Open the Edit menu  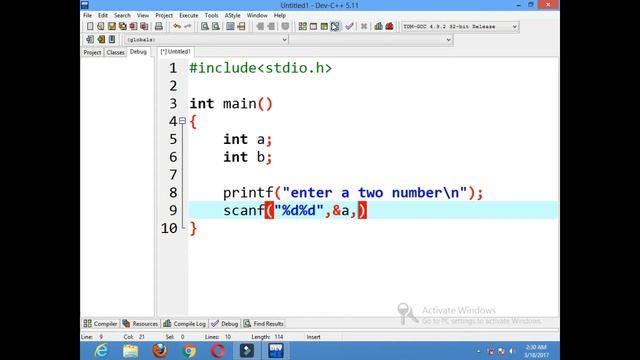pyautogui.click(x=103, y=16)
